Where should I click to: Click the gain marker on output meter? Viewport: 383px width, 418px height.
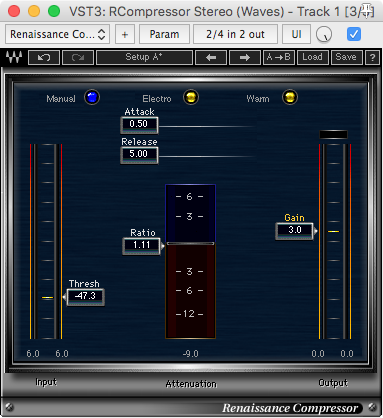pyautogui.click(x=333, y=231)
